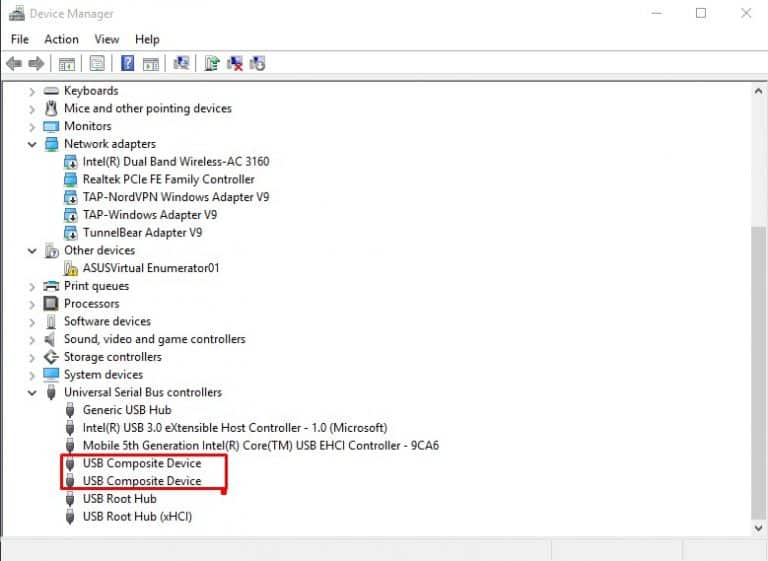Expand the Processors node
Screen dimensions: 768x561
point(32,304)
